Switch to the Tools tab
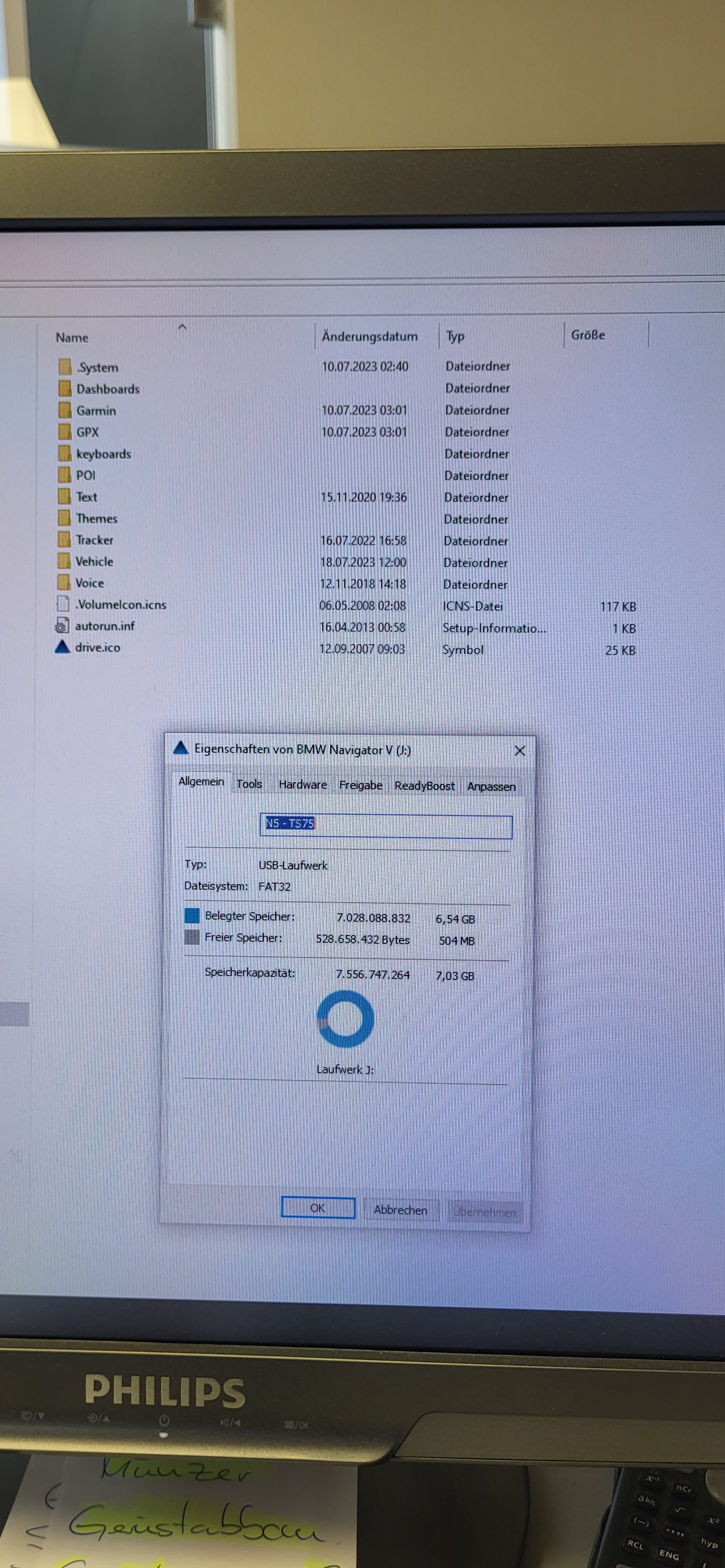This screenshot has width=725, height=1568. [249, 784]
